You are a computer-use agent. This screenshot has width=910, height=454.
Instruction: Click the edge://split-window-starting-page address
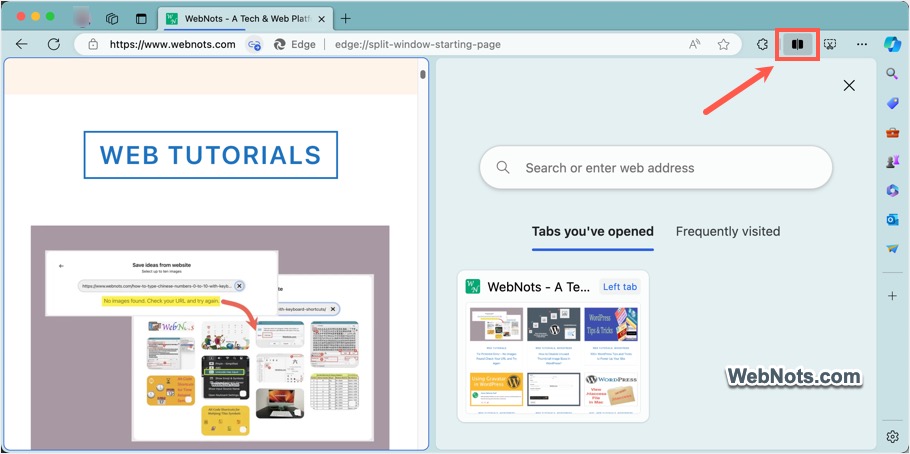[x=418, y=44]
